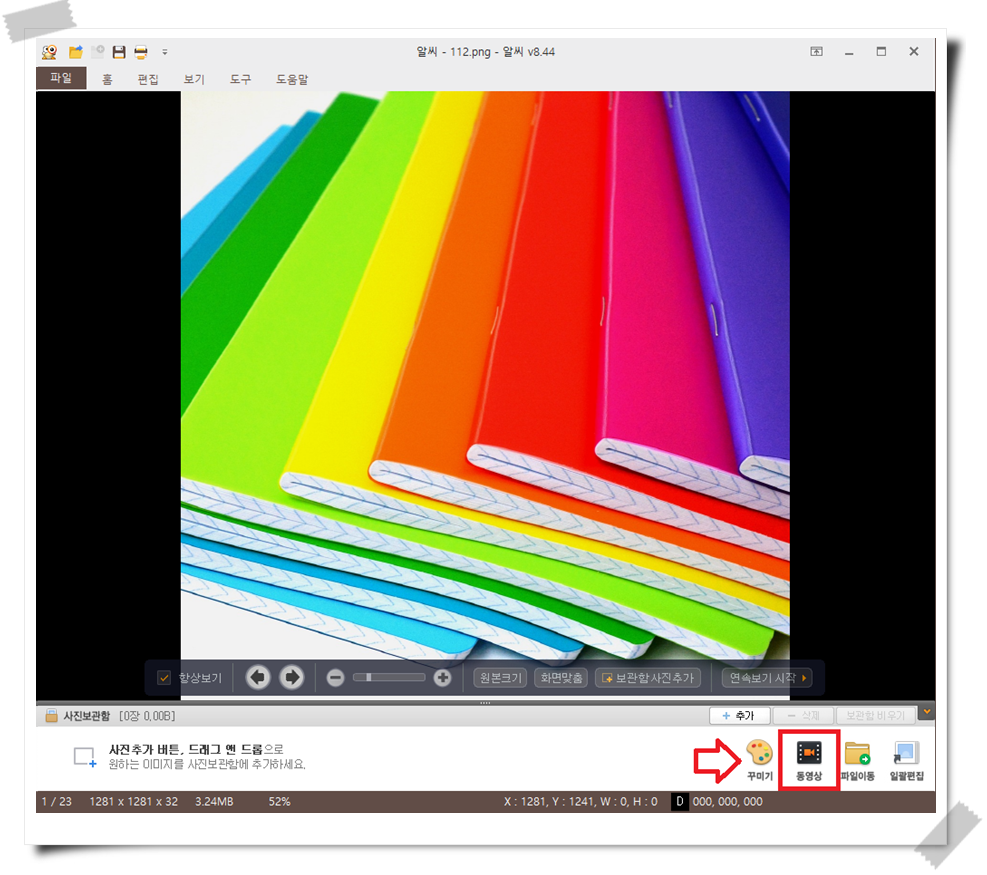This screenshot has height=875, width=987.
Task: Click the D color indicator box
Action: pos(679,801)
